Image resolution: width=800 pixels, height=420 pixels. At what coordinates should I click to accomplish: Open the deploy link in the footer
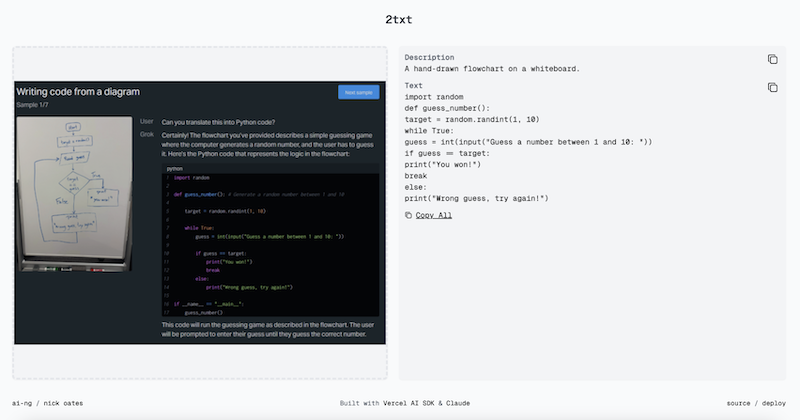coord(773,403)
